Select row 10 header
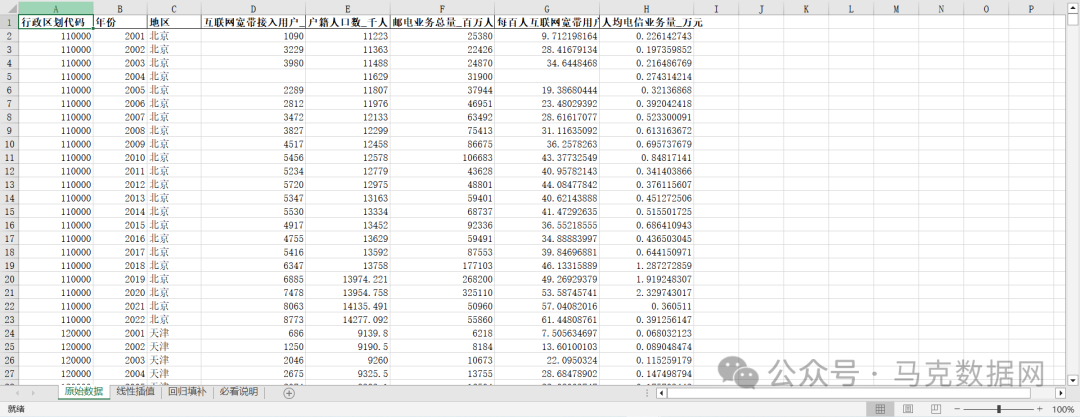Image resolution: width=1080 pixels, height=417 pixels. [9, 144]
